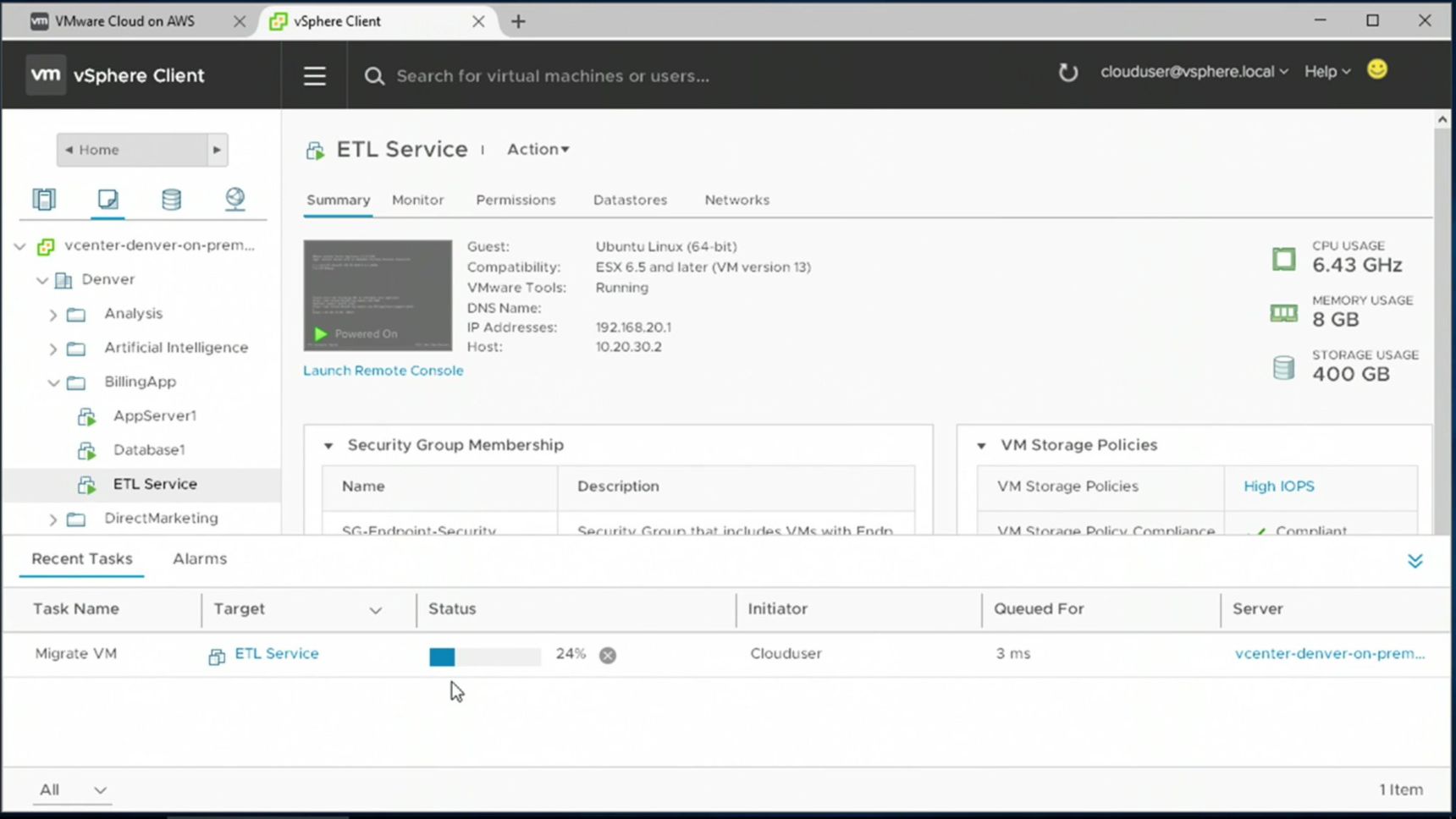
Task: Click the Analysis folder icon
Action: click(x=76, y=315)
